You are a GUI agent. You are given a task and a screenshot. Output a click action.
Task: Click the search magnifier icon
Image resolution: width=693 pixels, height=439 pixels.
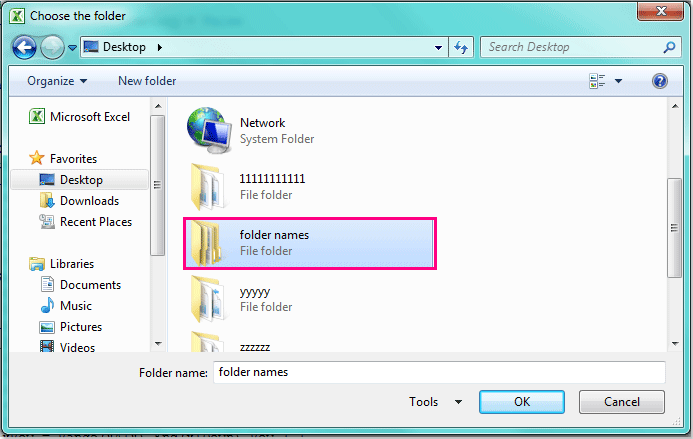click(670, 47)
